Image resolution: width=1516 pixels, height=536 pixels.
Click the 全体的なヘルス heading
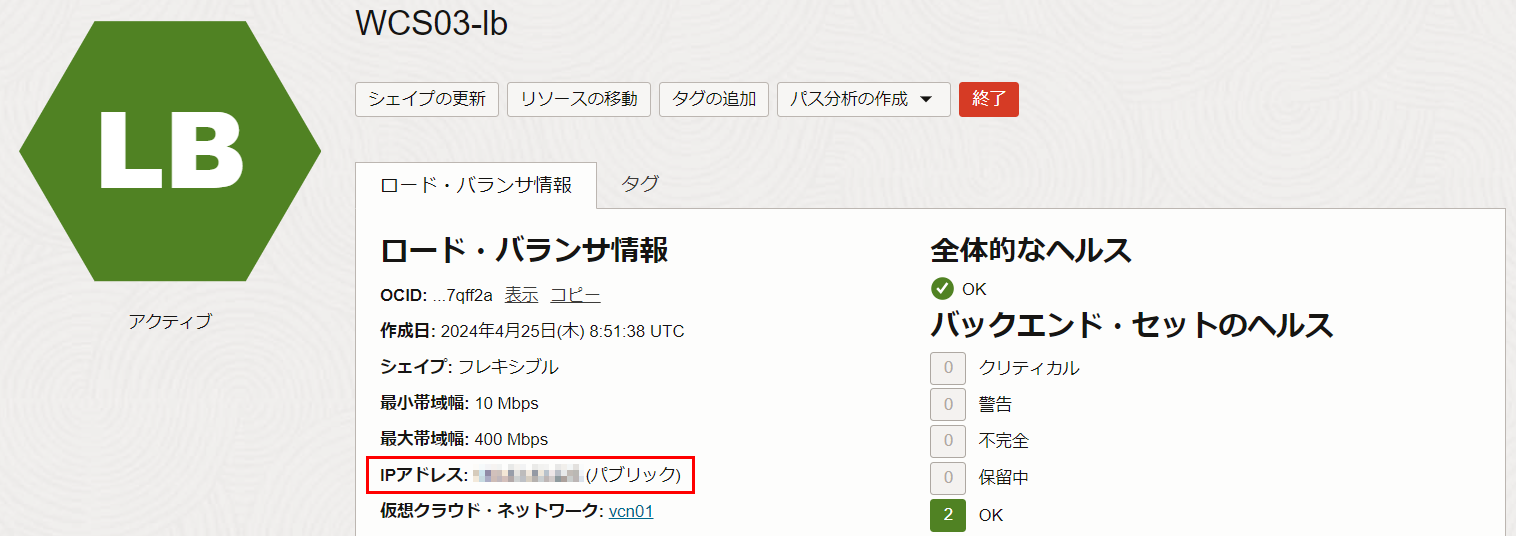(1031, 250)
